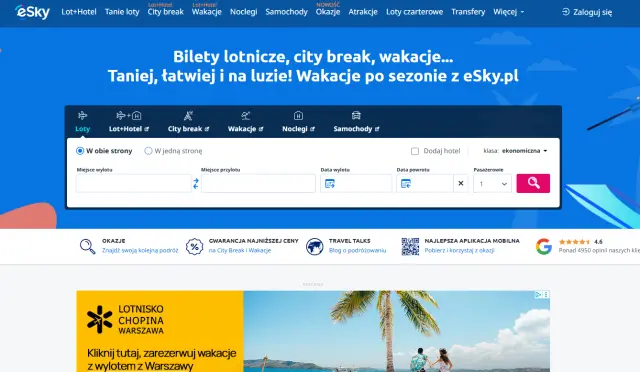Check the Dodaj hotel checkbox

click(x=415, y=151)
